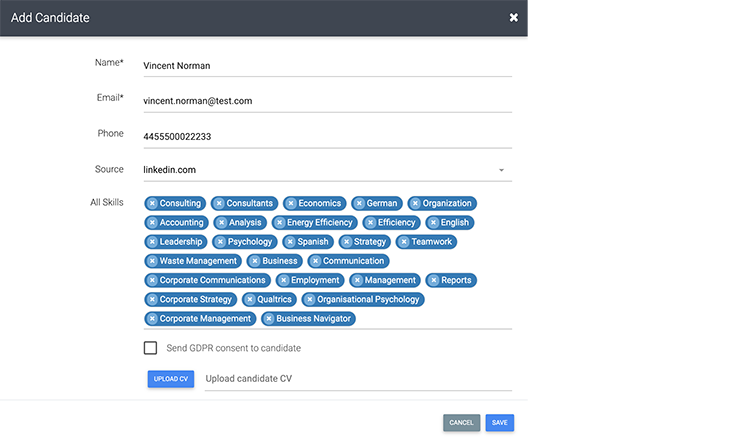
Task: Focus the Name input field
Action: [326, 66]
